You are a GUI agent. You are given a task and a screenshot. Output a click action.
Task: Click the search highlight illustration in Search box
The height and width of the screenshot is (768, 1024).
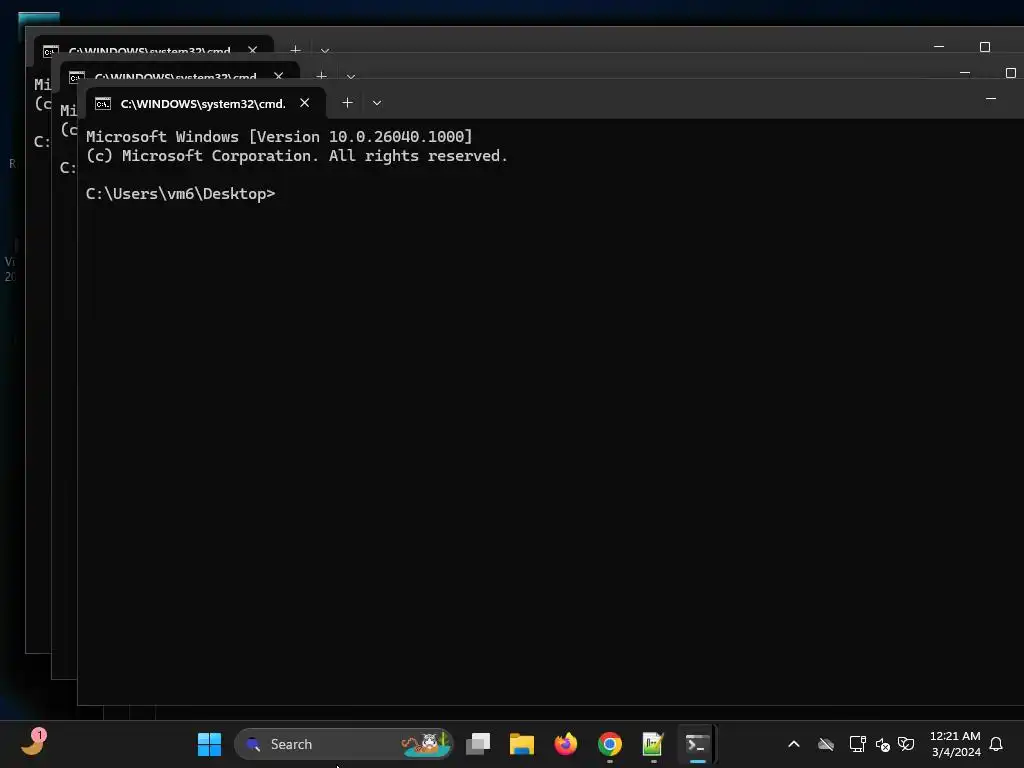point(426,744)
